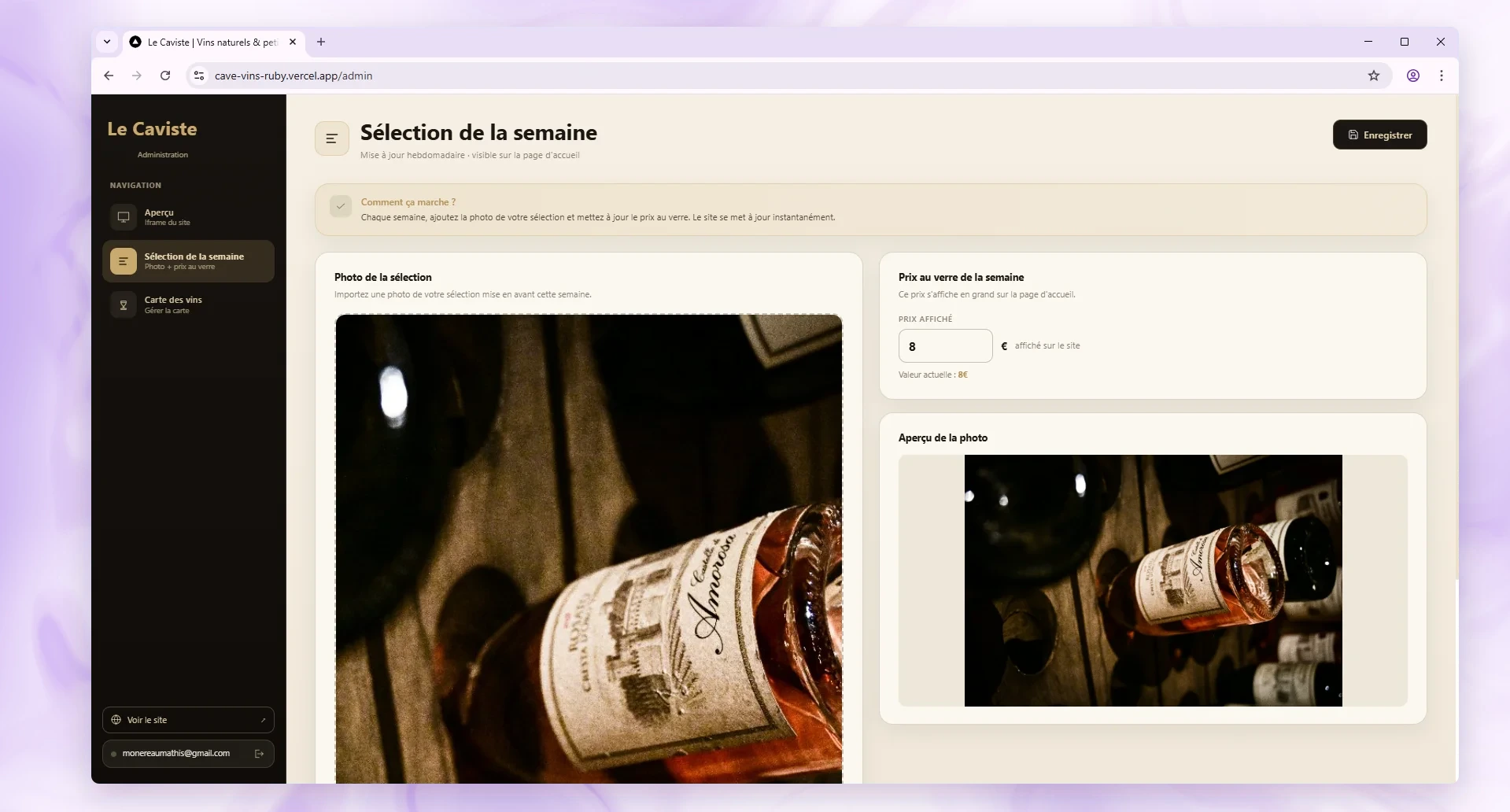Click the site information icon in the address bar
Image resolution: width=1510 pixels, height=812 pixels.
pos(199,76)
